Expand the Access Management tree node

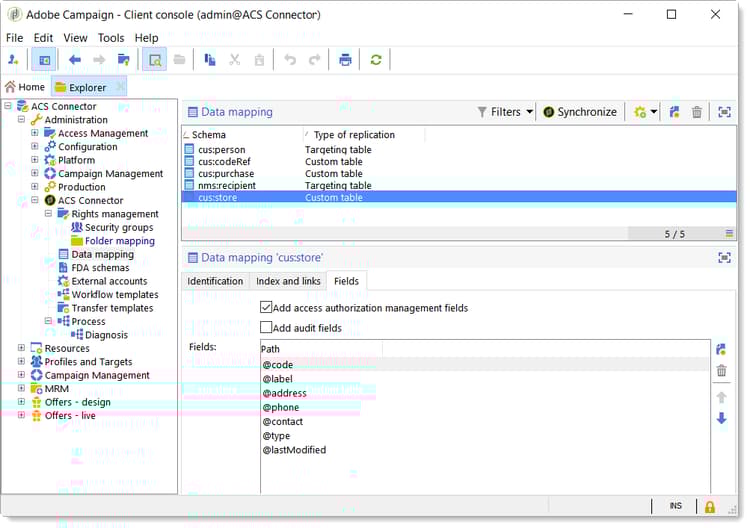click(35, 133)
